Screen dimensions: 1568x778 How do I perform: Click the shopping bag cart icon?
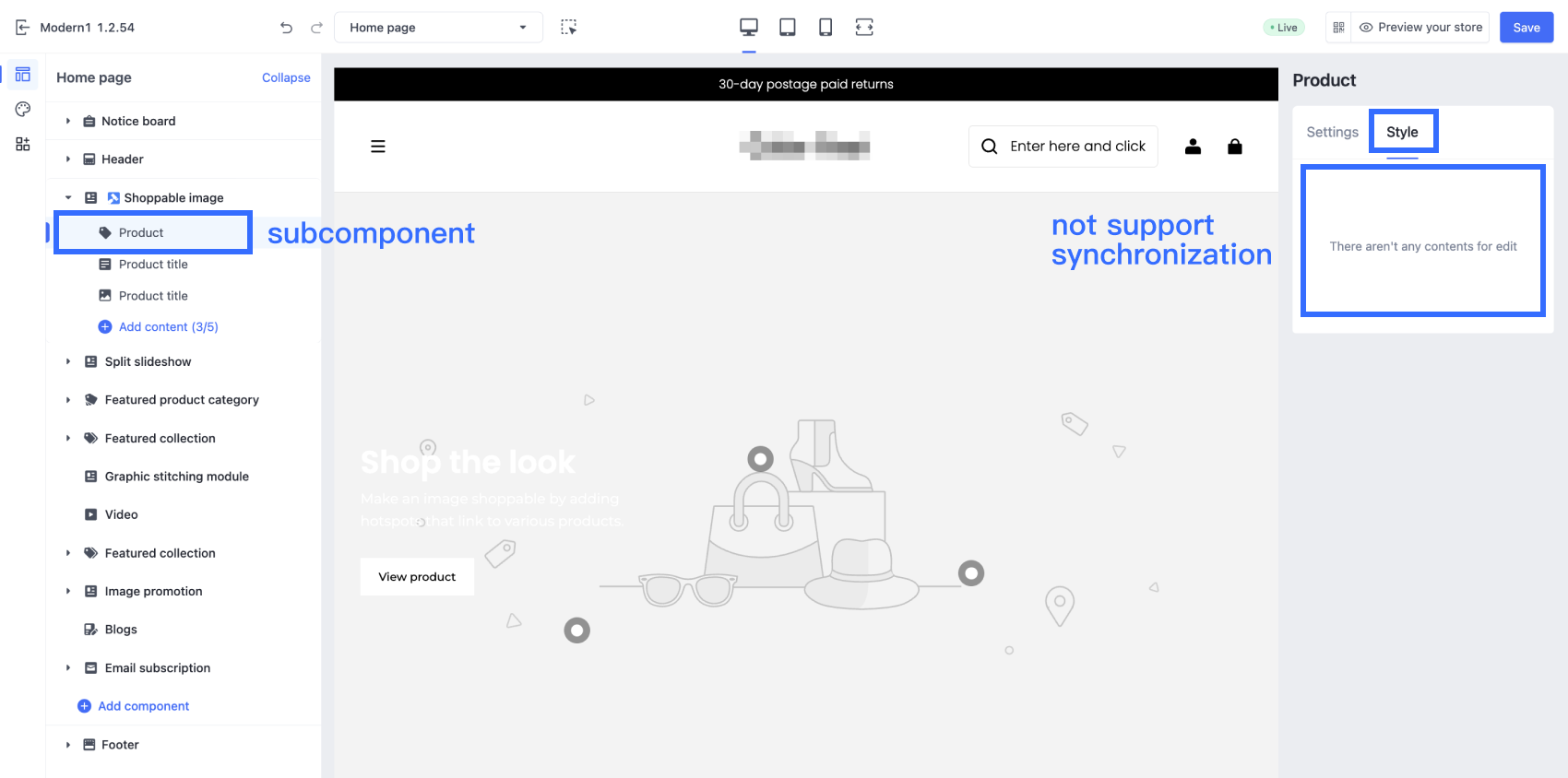click(1235, 147)
